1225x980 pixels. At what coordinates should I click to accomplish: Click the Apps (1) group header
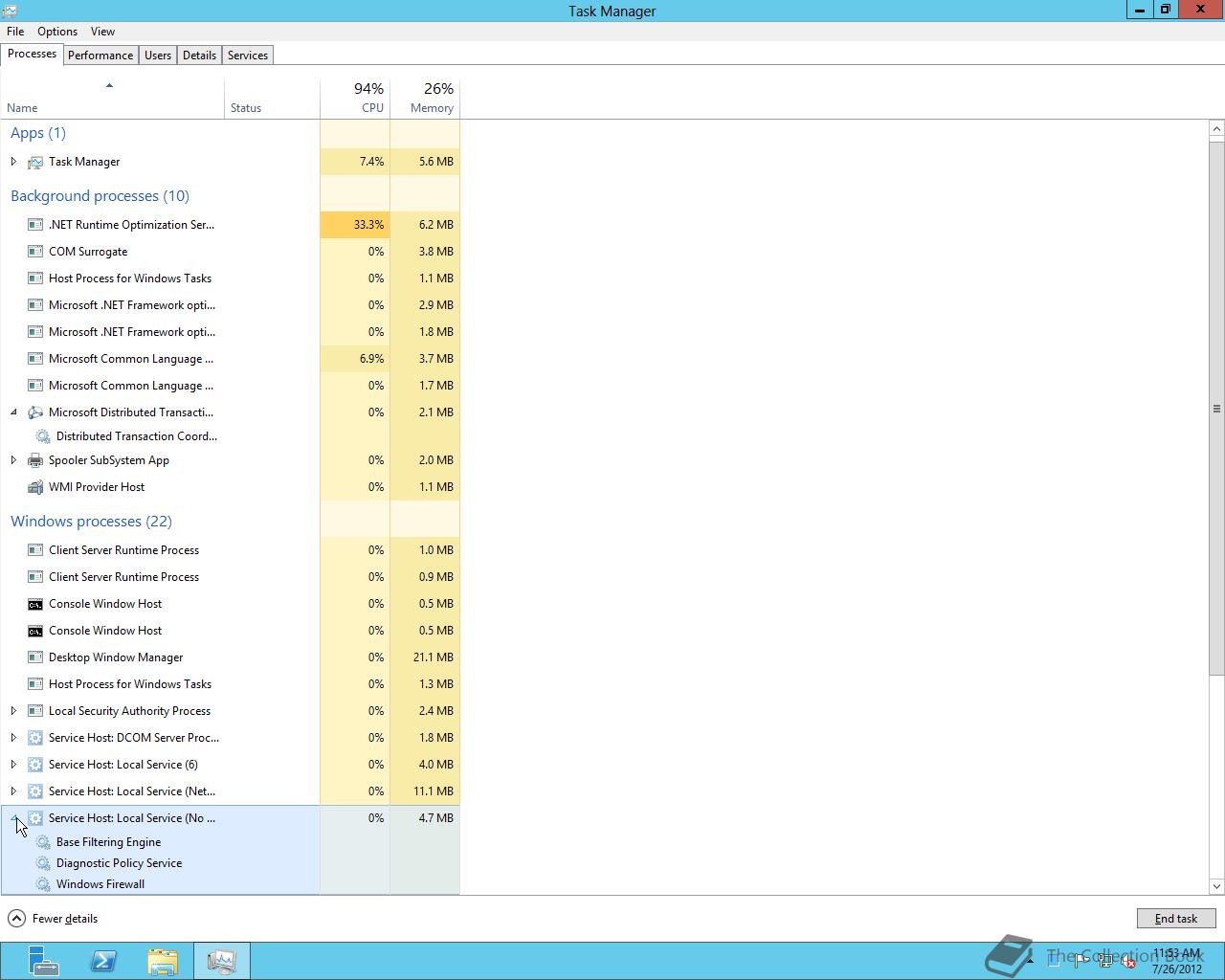[x=38, y=133]
